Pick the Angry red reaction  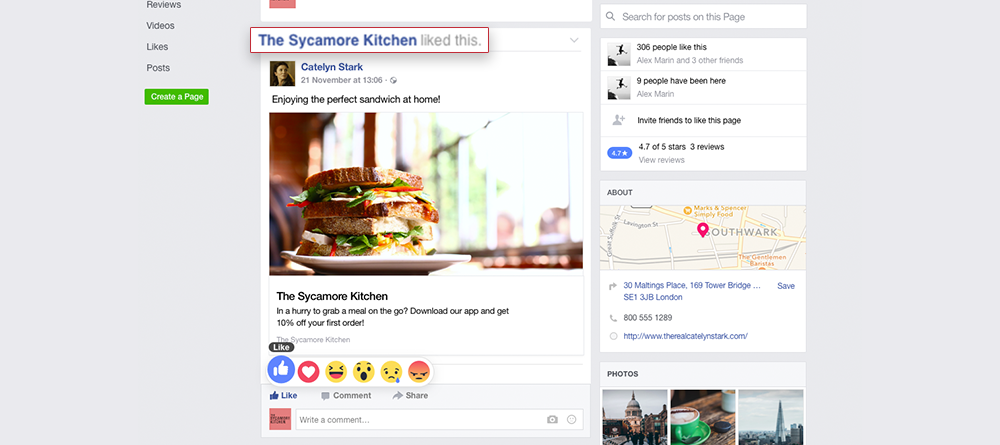pos(418,372)
